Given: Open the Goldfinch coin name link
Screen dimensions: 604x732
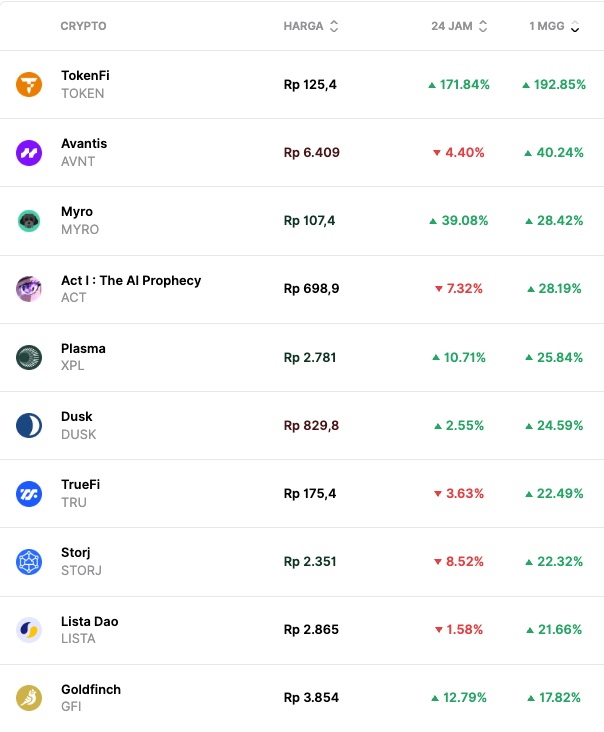Looking at the screenshot, I should coord(91,690).
